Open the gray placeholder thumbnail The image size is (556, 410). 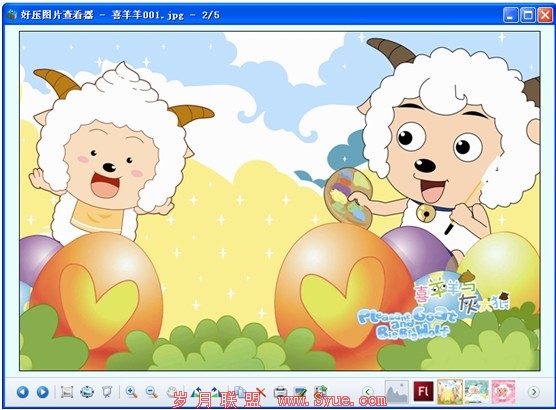pyautogui.click(x=397, y=392)
